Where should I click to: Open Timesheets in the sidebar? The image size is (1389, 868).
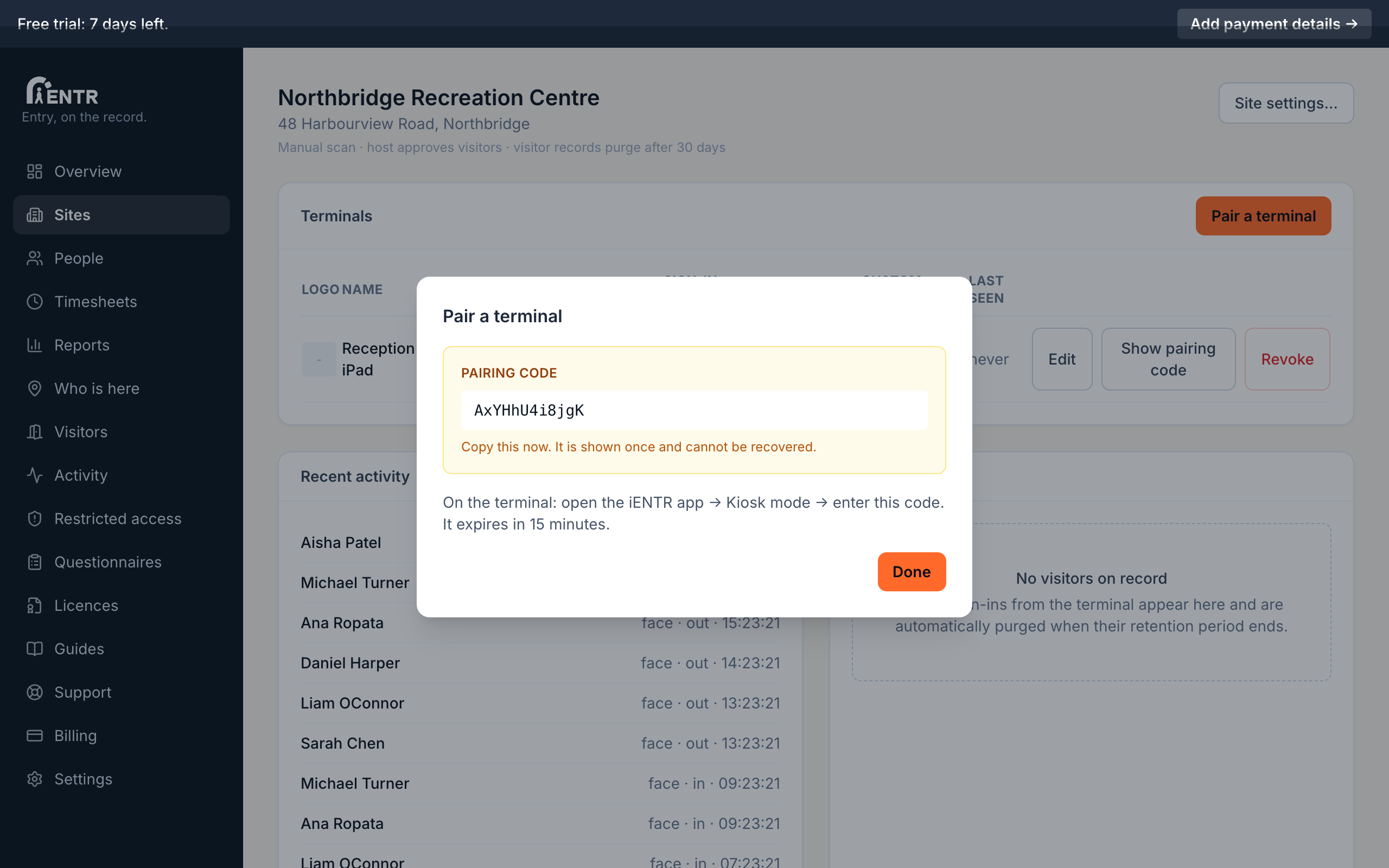coord(121,302)
